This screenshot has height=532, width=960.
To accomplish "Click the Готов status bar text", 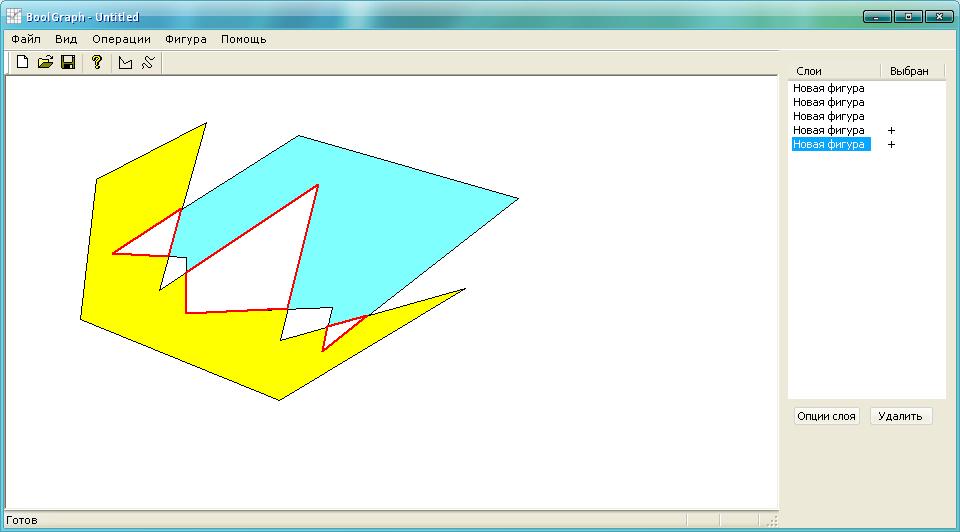I will tap(22, 520).
